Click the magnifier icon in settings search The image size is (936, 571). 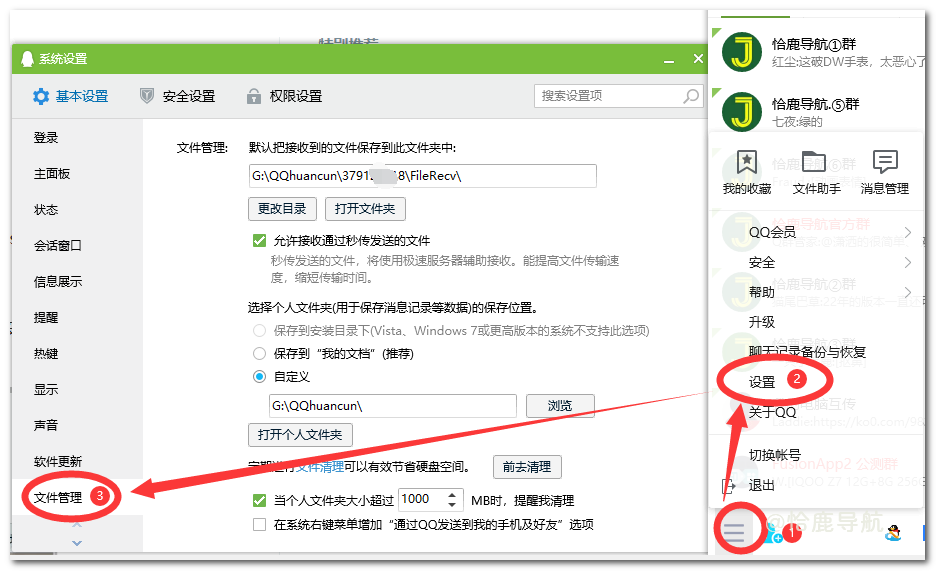691,96
